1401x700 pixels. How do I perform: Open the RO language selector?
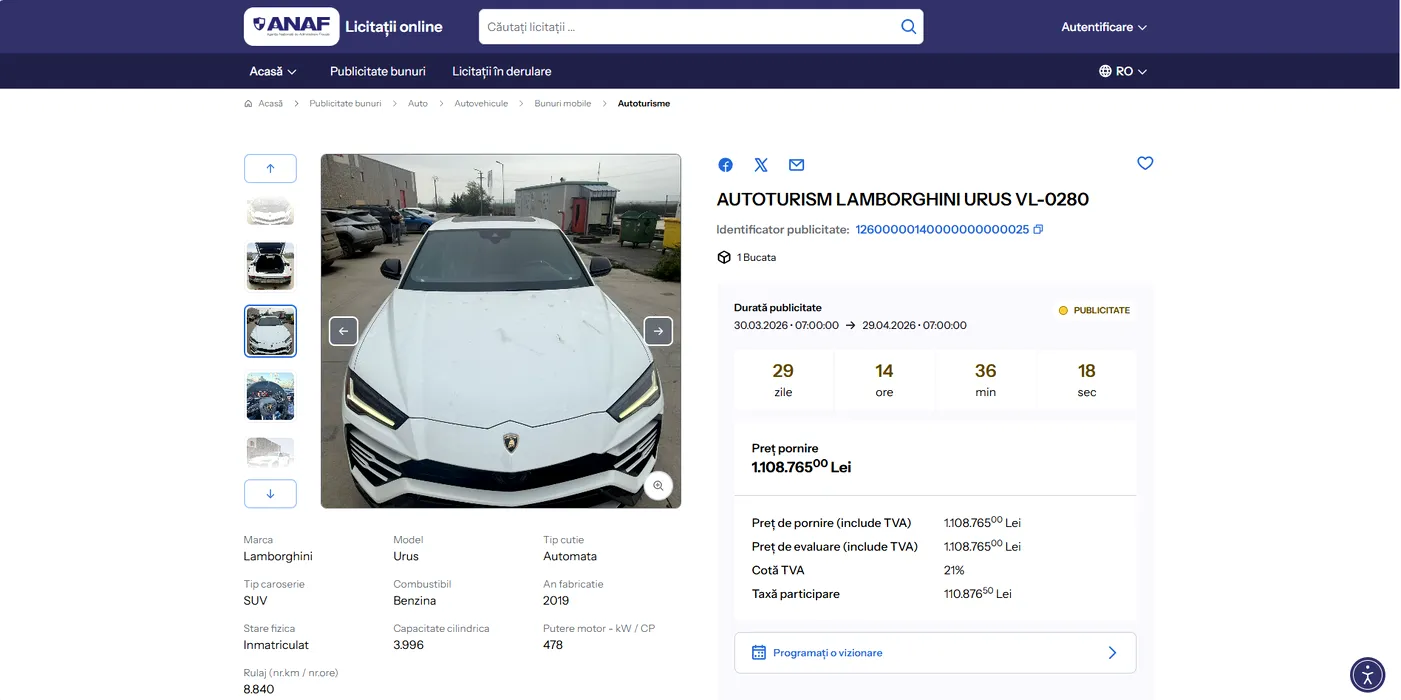[1122, 71]
